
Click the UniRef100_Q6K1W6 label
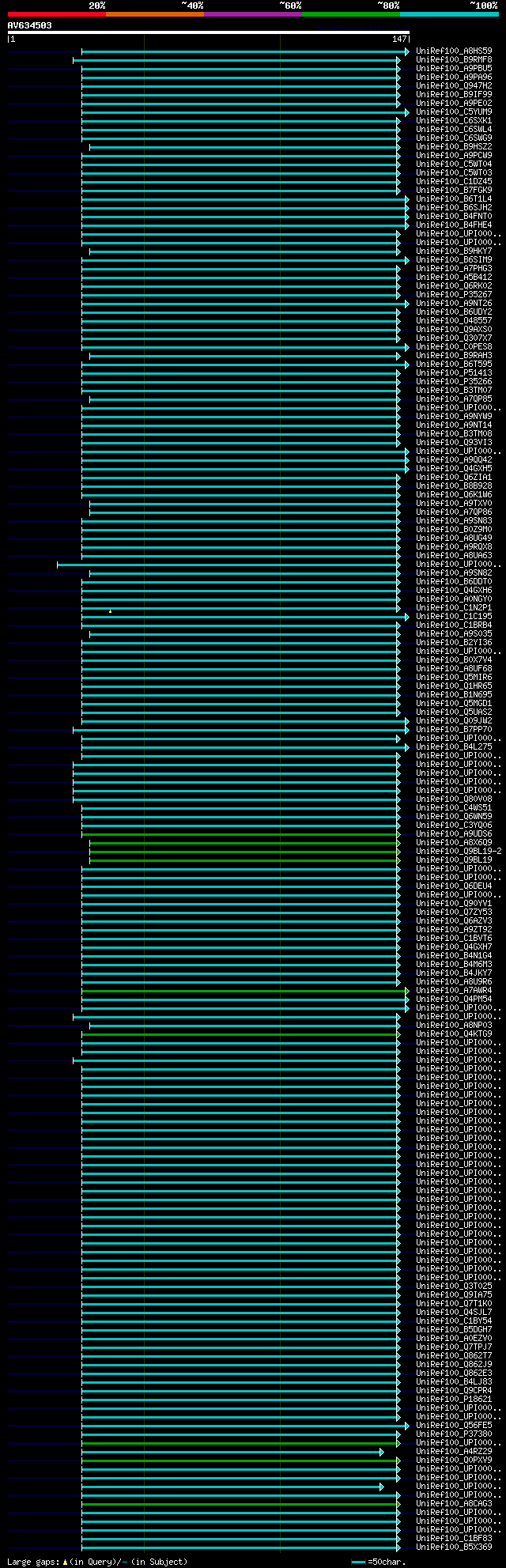point(454,495)
